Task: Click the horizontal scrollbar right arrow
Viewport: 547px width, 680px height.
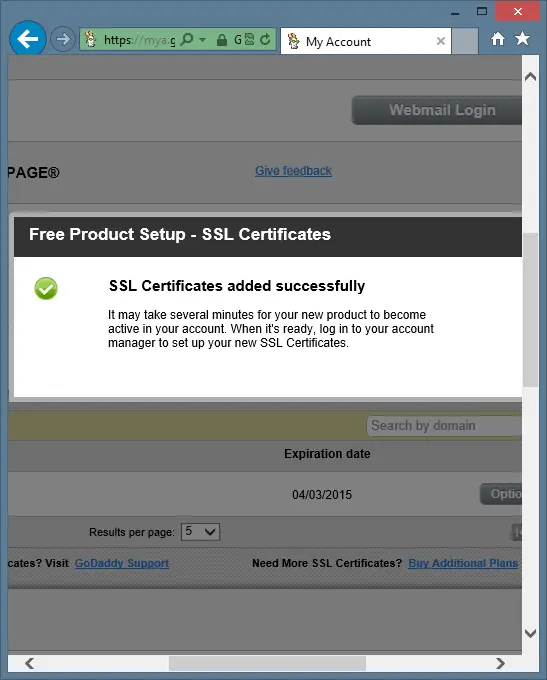Action: coord(500,663)
